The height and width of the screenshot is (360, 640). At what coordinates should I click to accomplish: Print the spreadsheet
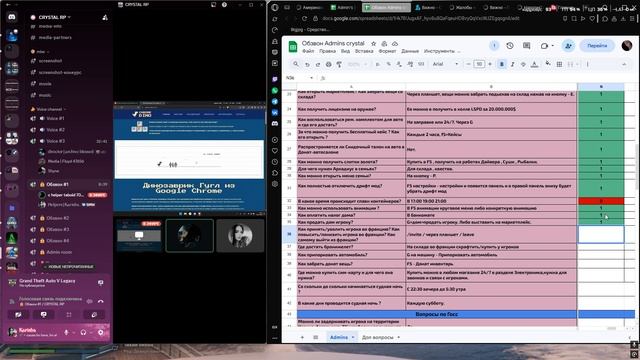click(x=329, y=64)
